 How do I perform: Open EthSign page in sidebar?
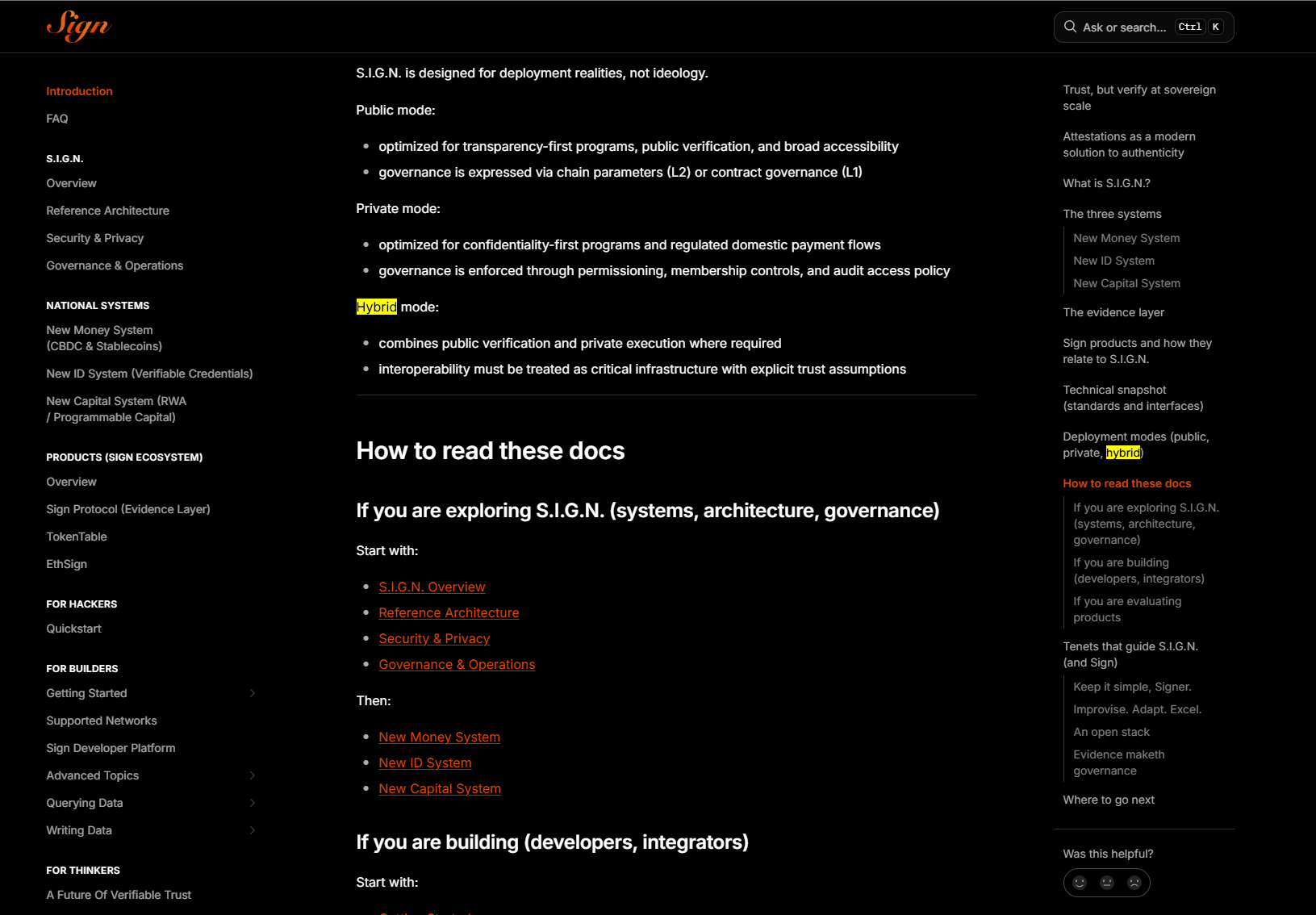point(66,564)
